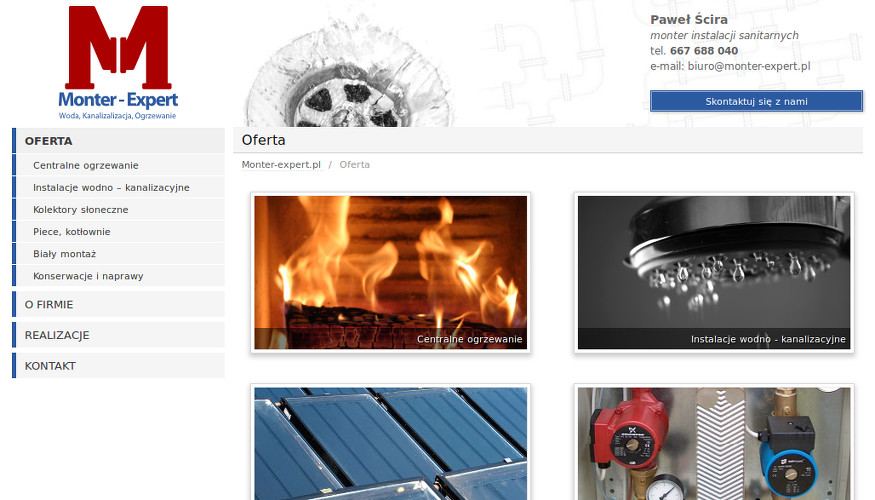
Task: Click the Monter-Expert logo
Action: [x=118, y=62]
